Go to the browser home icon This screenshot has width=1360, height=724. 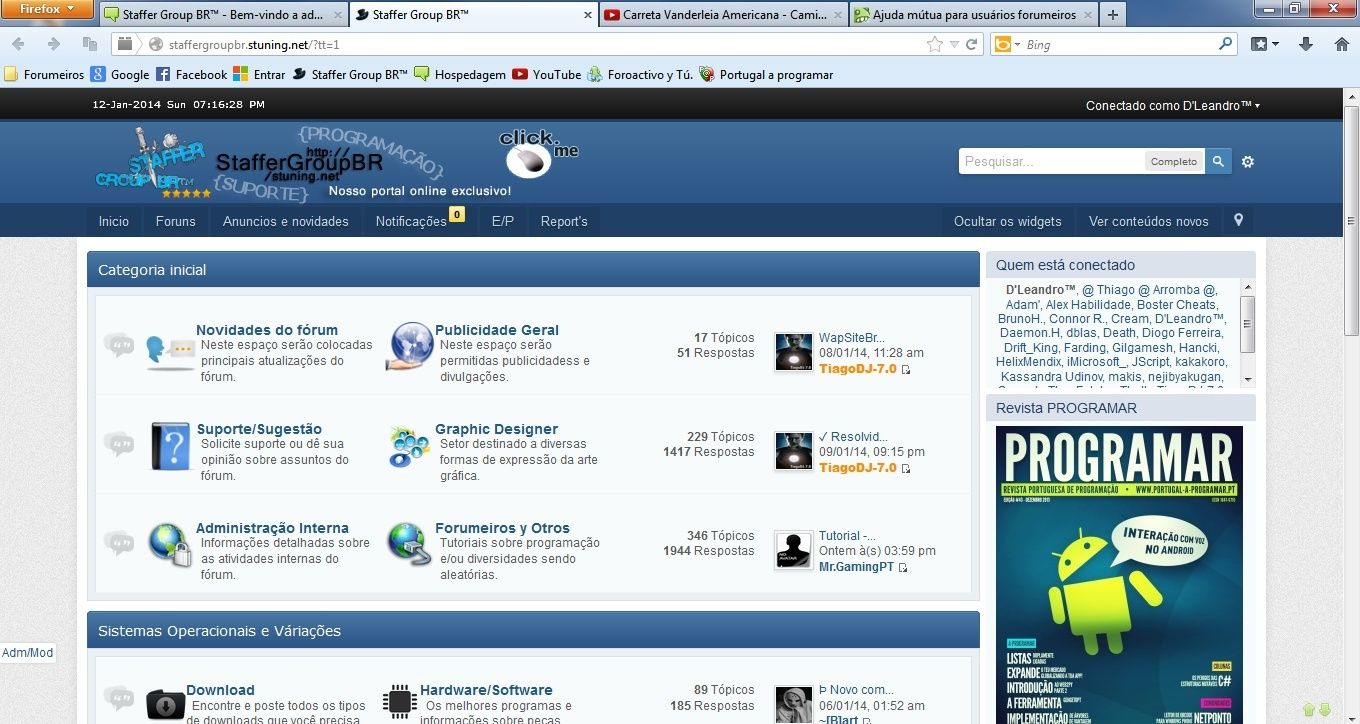(x=1342, y=44)
